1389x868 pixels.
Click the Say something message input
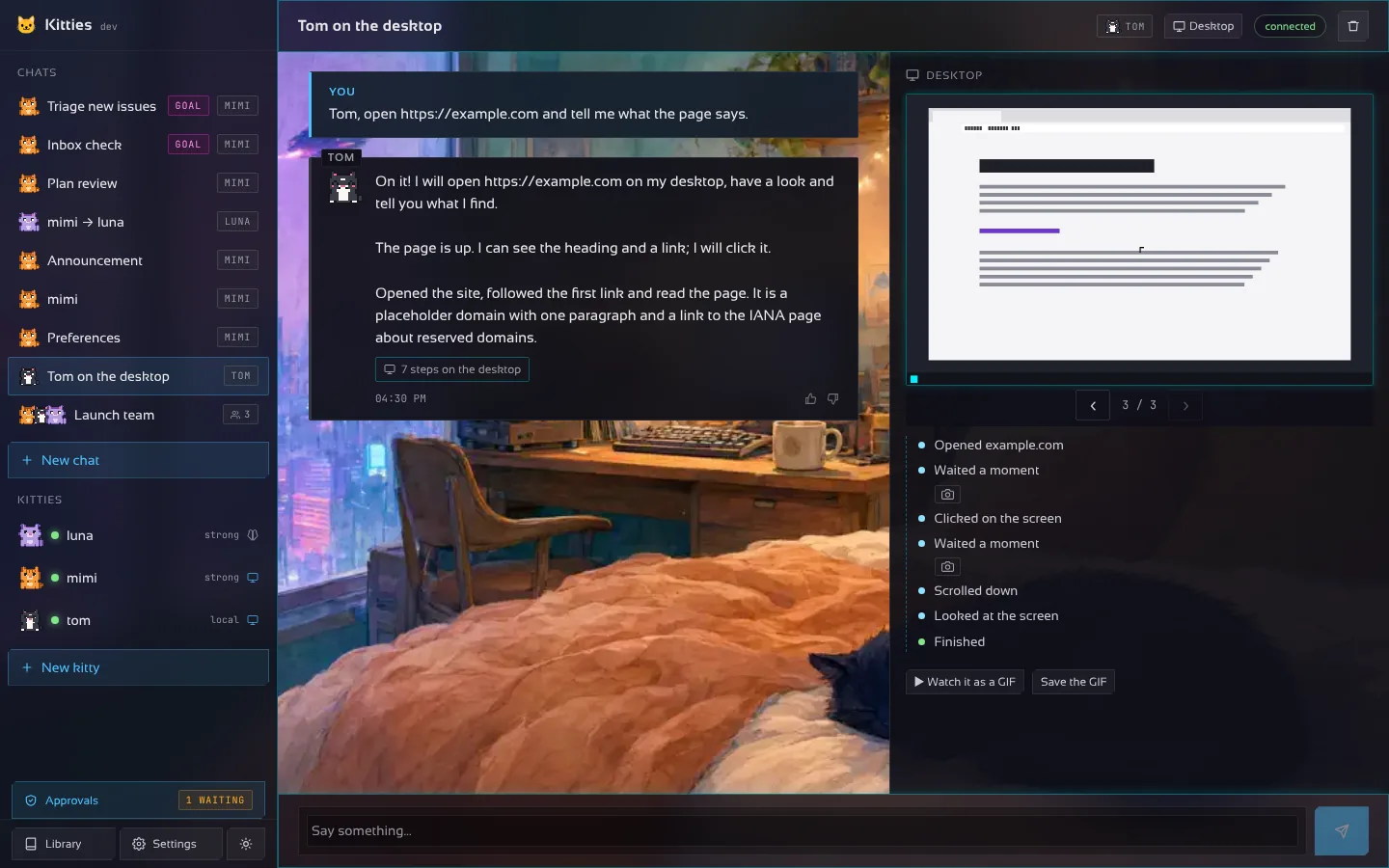tap(803, 830)
